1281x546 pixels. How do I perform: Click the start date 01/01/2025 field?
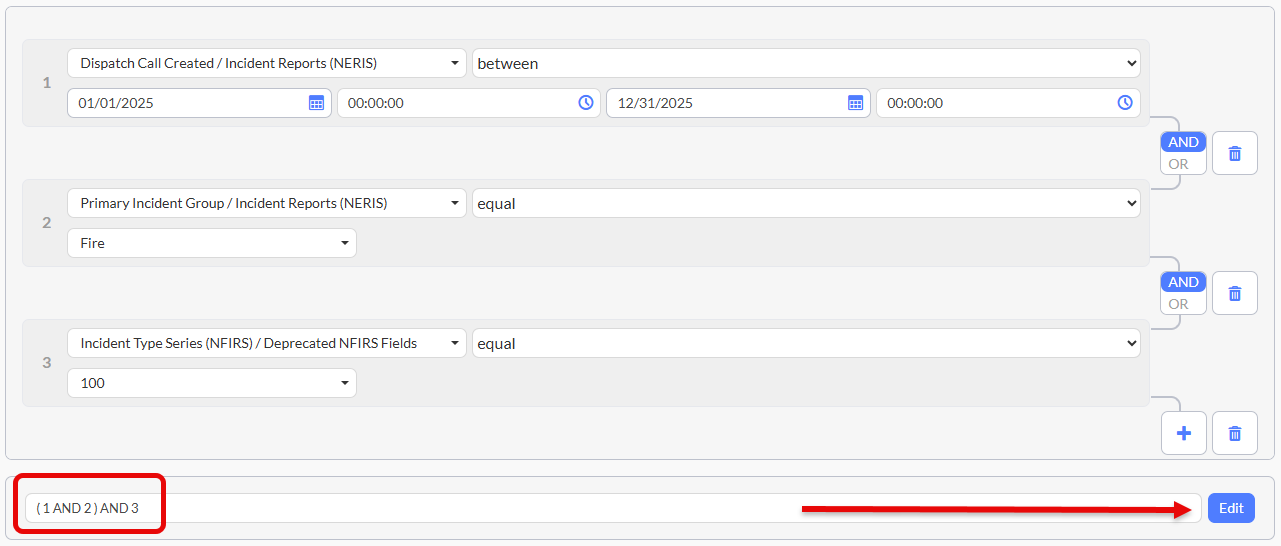tap(185, 103)
